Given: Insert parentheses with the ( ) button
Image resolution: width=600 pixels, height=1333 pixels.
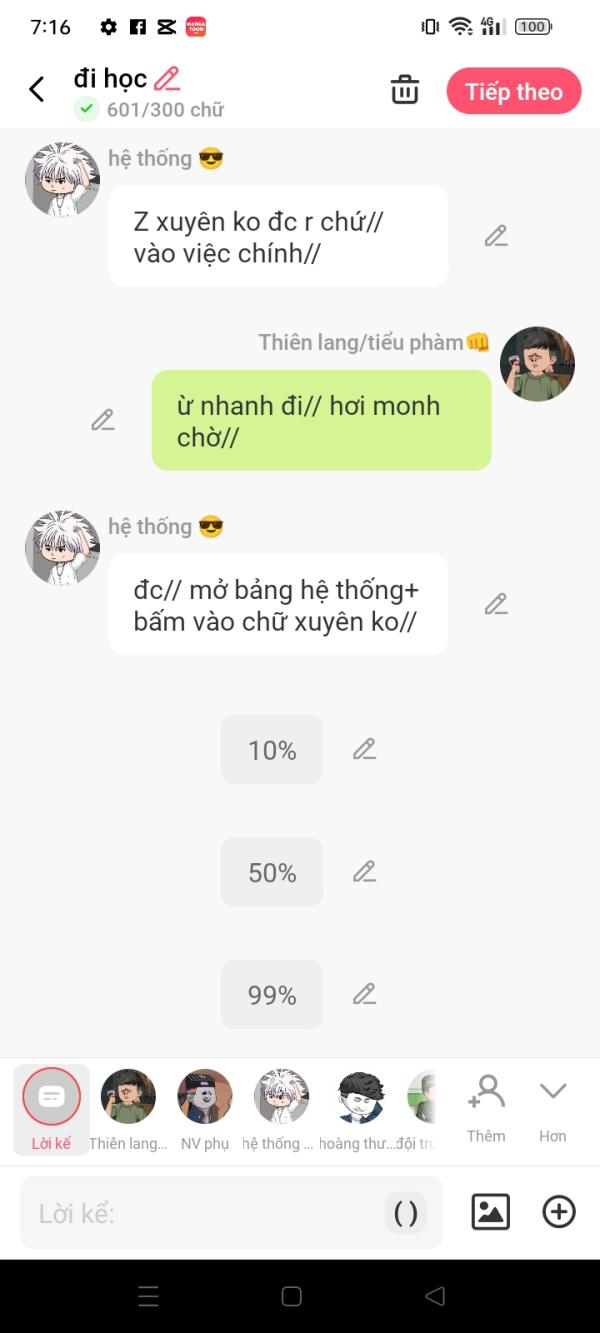Looking at the screenshot, I should point(406,1213).
